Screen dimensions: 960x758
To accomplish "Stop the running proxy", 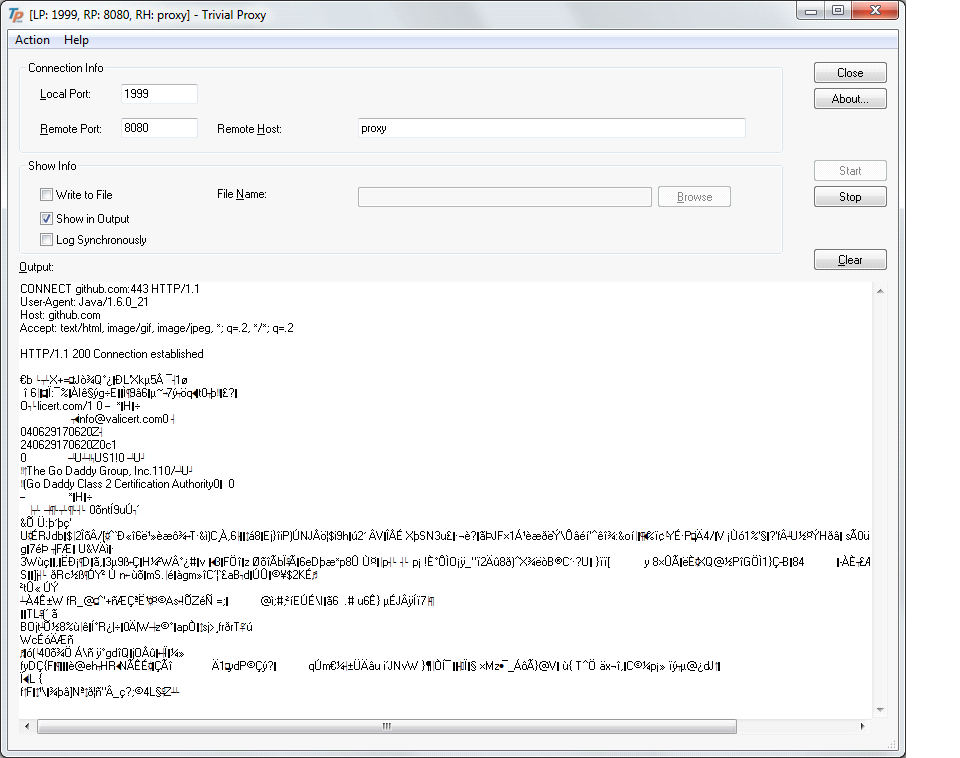I will coord(850,197).
